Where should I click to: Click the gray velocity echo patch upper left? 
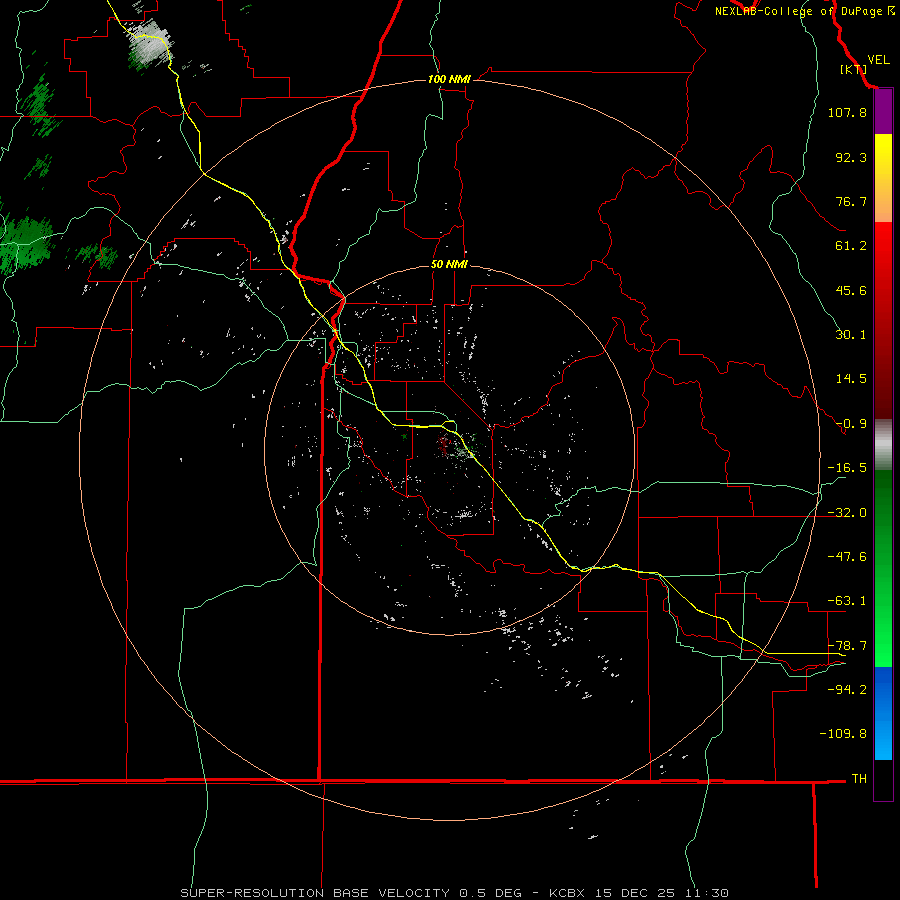coord(148,45)
